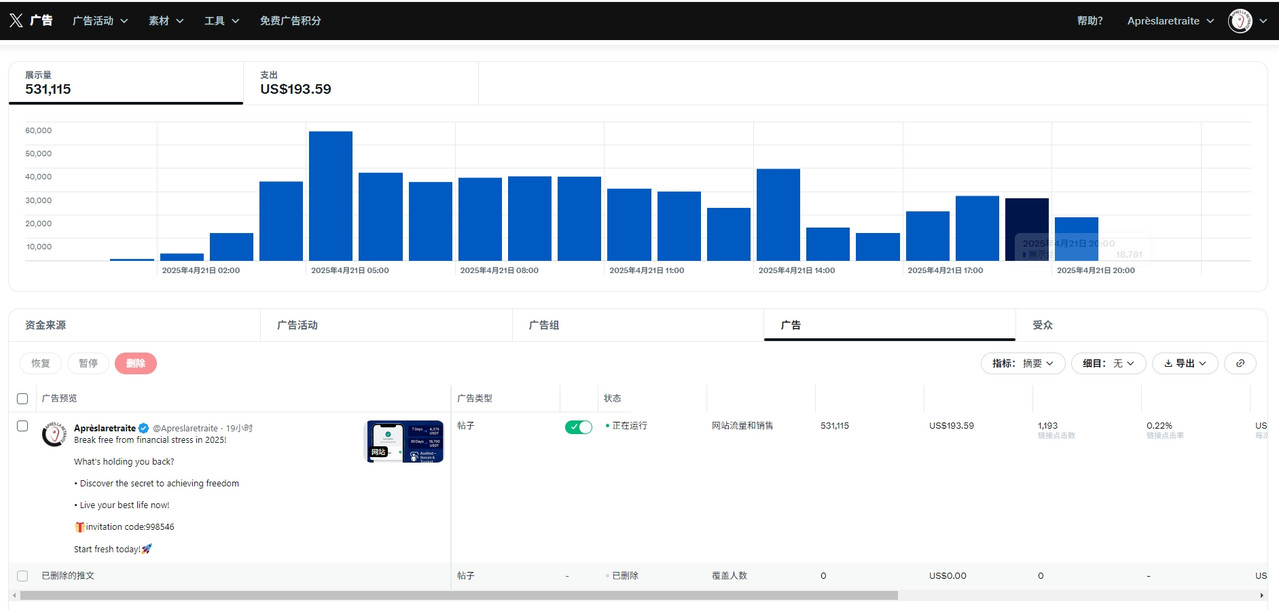Click the left arrow of the horizontal scrollbar

click(13, 595)
